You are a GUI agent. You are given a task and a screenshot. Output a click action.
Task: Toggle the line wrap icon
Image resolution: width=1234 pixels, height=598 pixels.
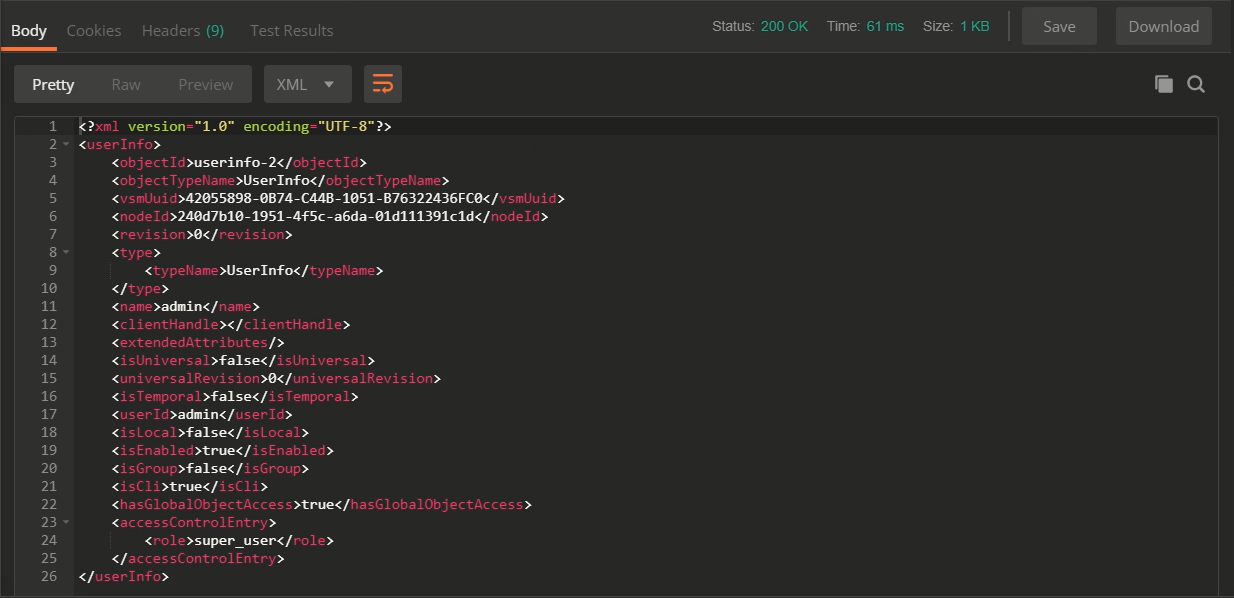383,85
